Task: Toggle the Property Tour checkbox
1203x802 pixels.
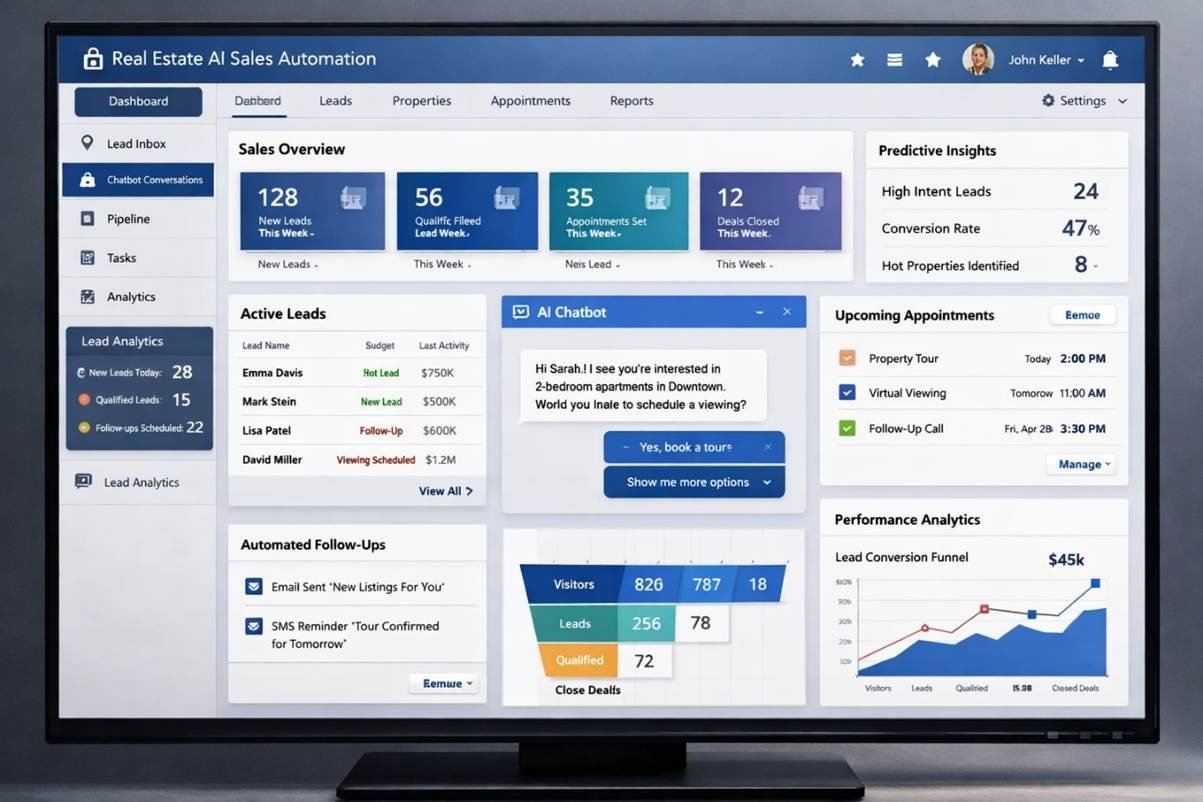Action: click(847, 358)
